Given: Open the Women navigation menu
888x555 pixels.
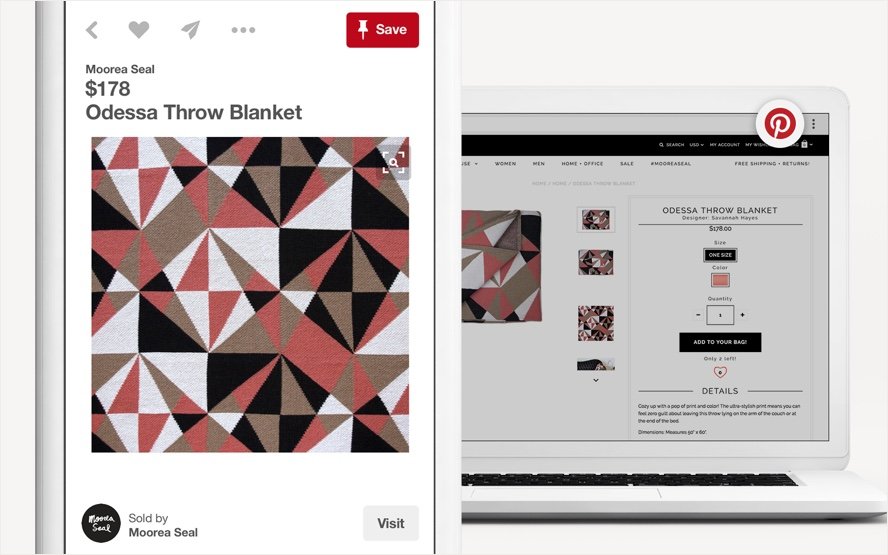Looking at the screenshot, I should (505, 164).
